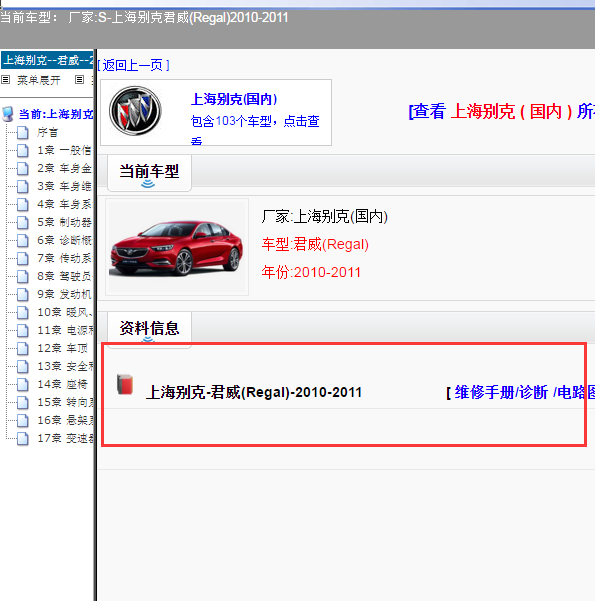
Task: Open chapter 2章 车身金 in the tree
Action: point(64,169)
